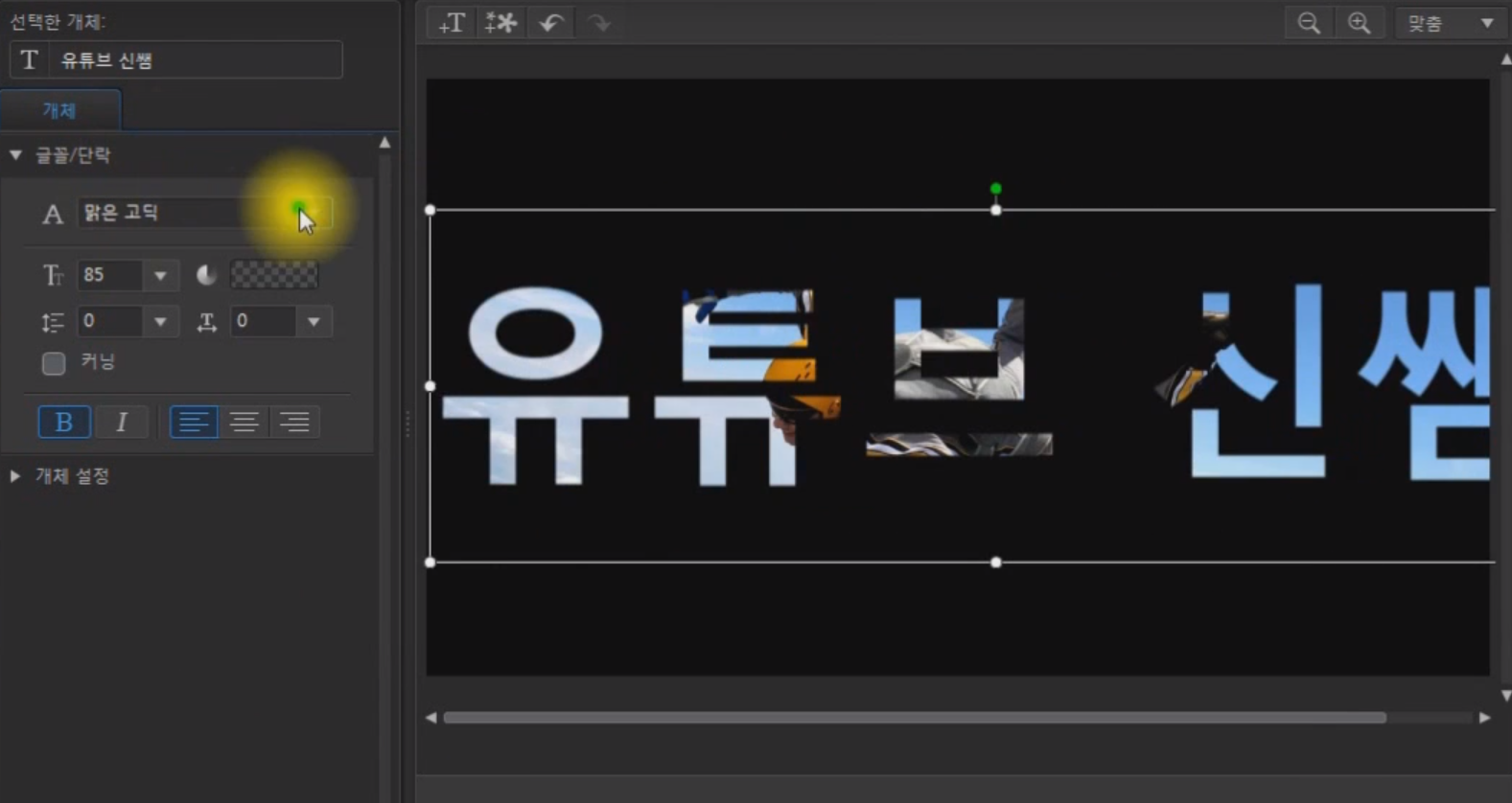Align text right
The height and width of the screenshot is (803, 1512).
coord(294,423)
